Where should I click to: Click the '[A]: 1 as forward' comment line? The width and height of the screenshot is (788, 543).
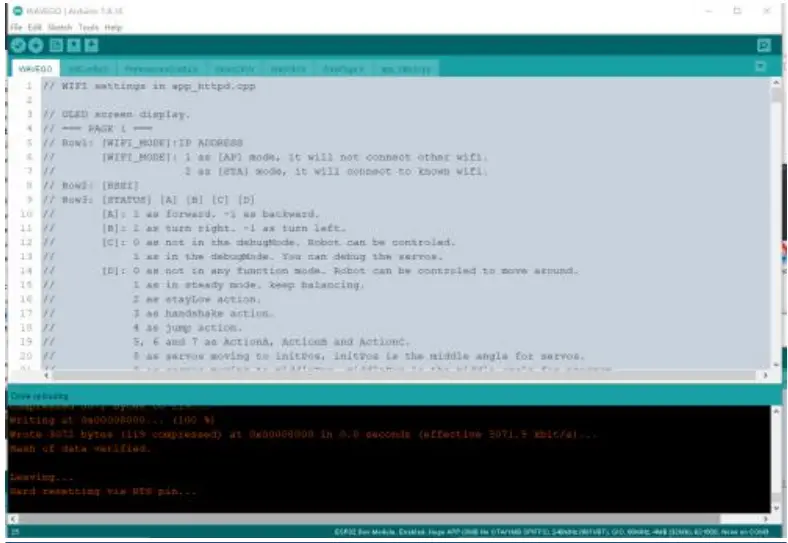click(x=181, y=214)
